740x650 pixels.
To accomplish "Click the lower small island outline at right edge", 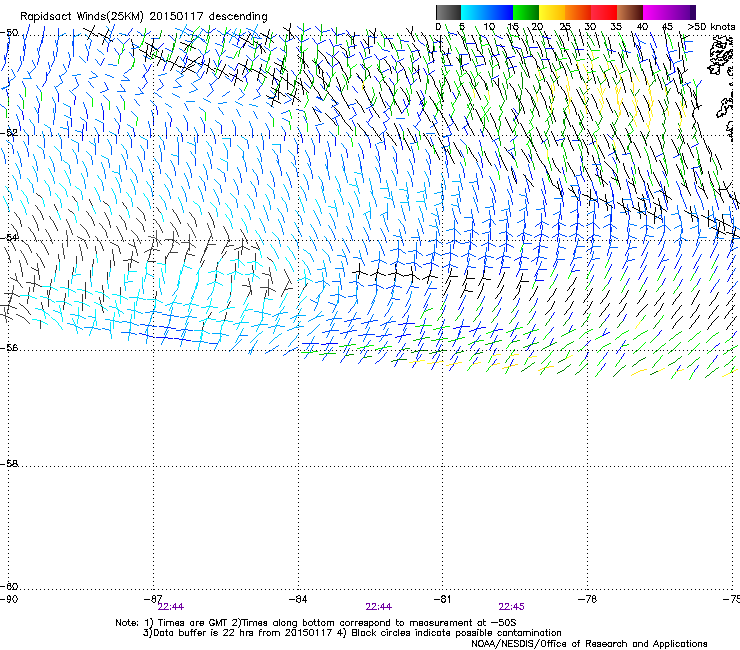I will 723,109.
